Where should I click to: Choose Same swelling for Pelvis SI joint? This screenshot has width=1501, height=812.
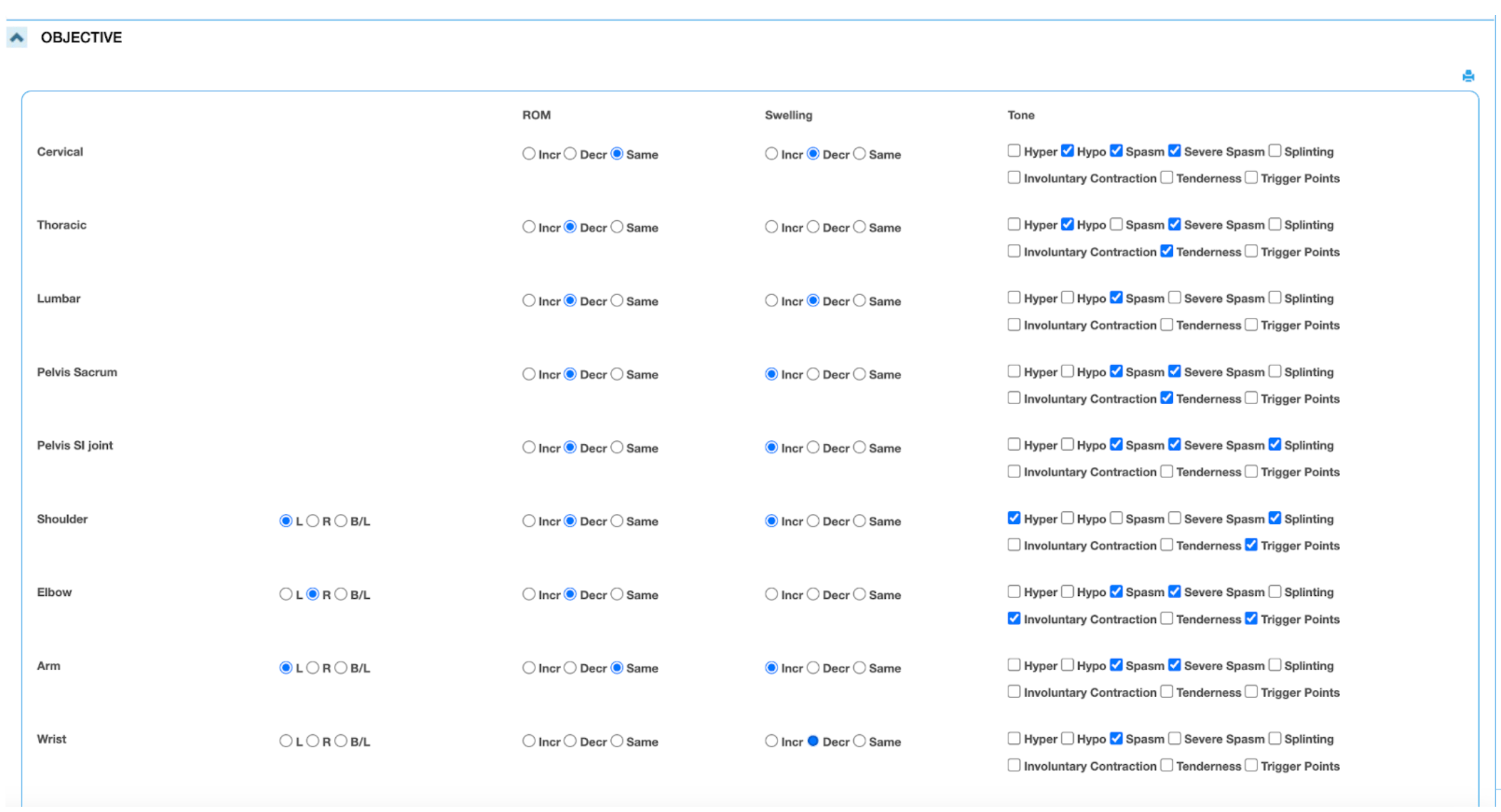coord(860,447)
